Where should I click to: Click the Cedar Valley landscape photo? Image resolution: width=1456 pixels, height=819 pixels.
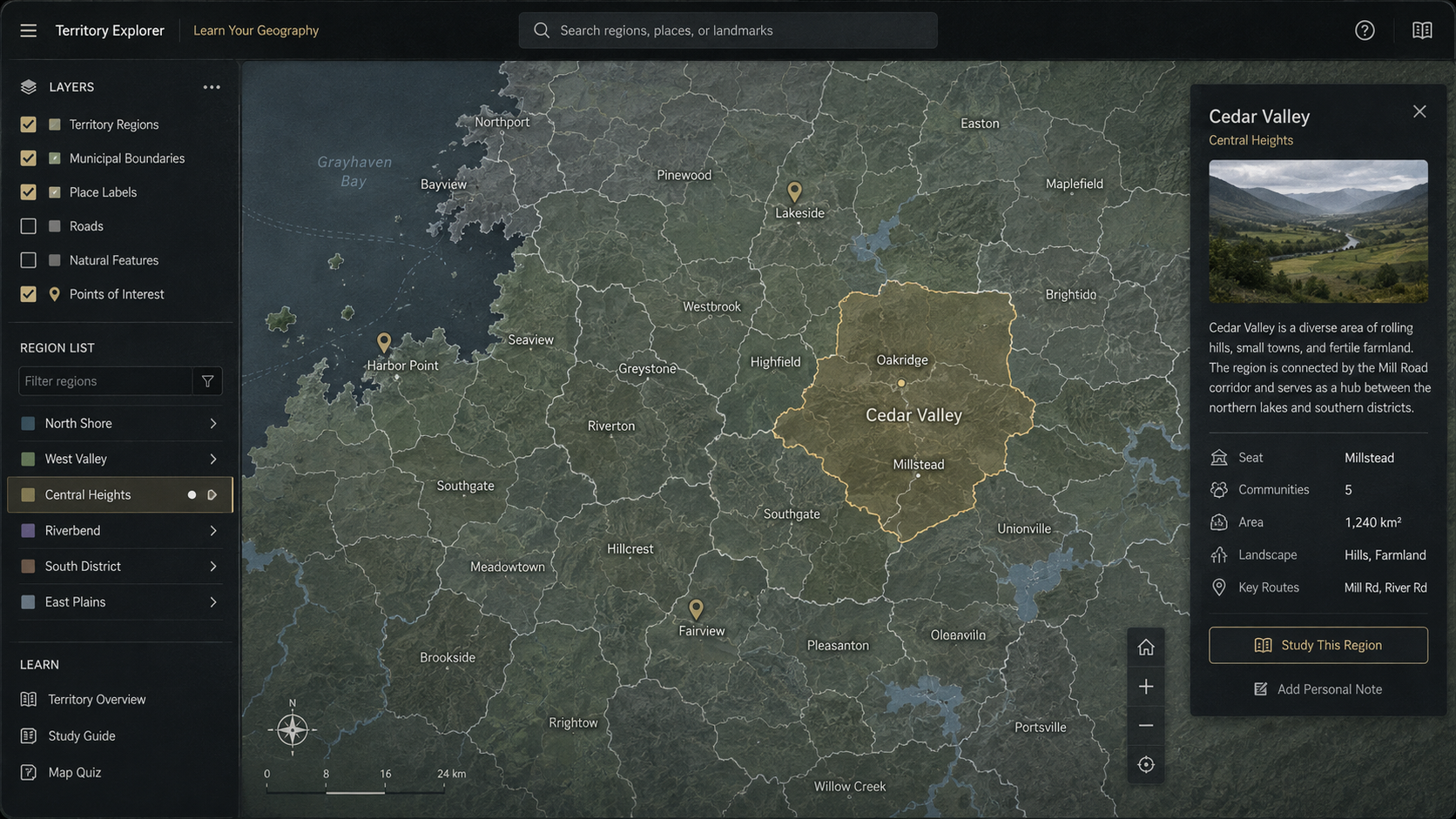(1318, 232)
